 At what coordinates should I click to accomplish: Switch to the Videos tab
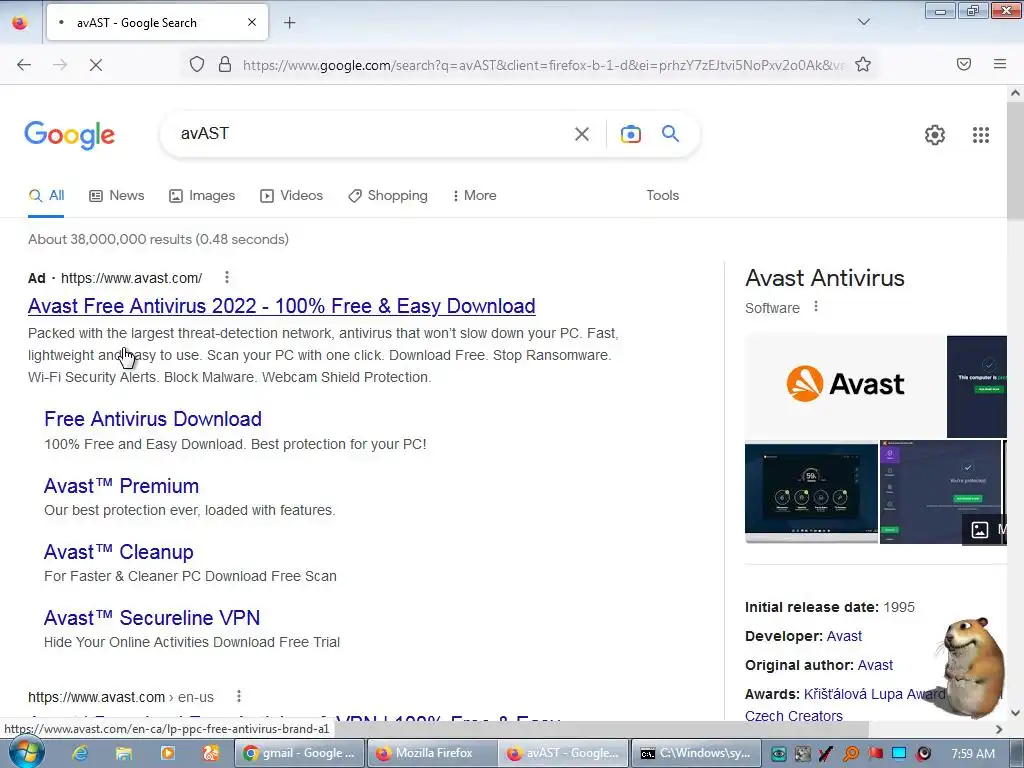tap(291, 195)
